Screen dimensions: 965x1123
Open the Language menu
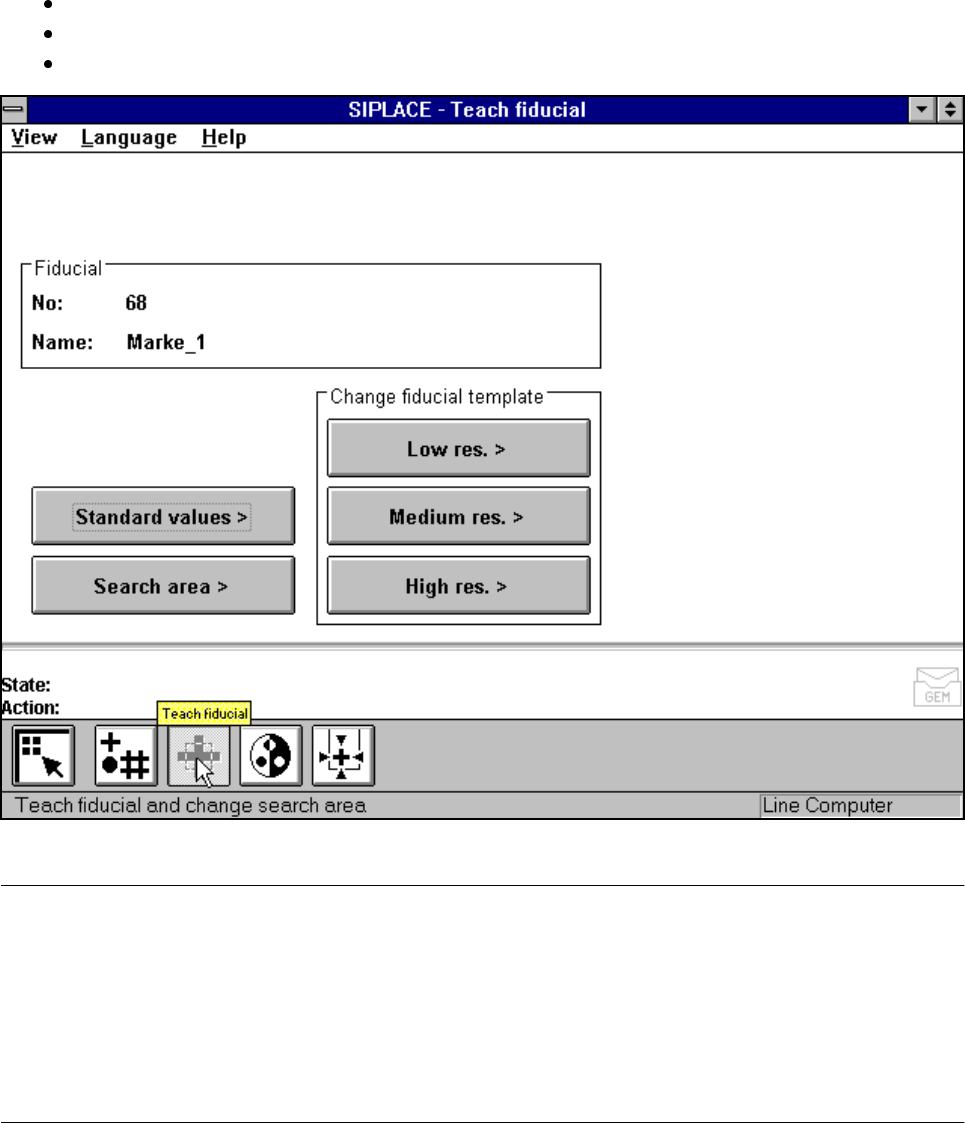129,138
